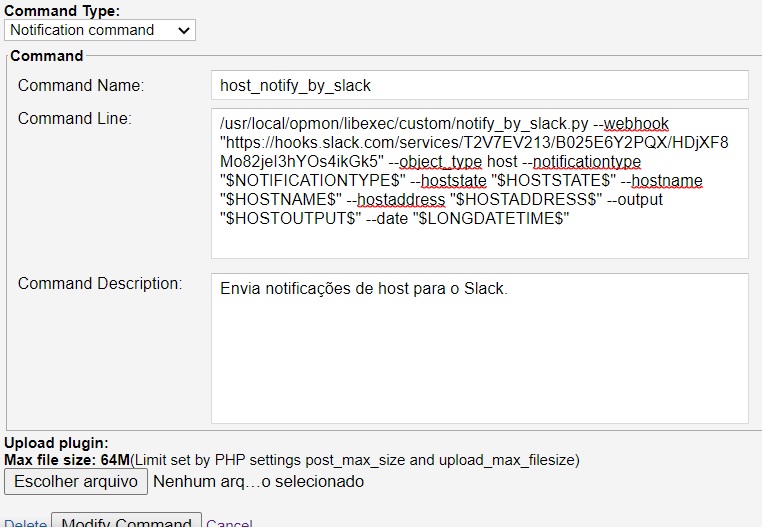
Task: Click the Command Line label
Action: (75, 119)
